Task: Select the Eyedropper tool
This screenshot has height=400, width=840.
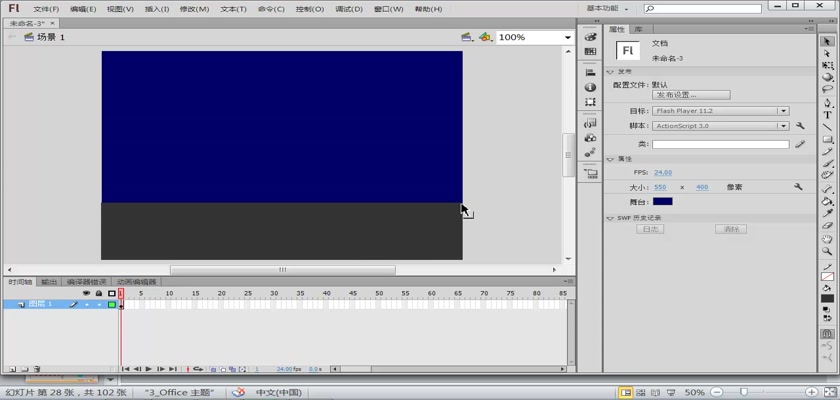Action: [827, 213]
